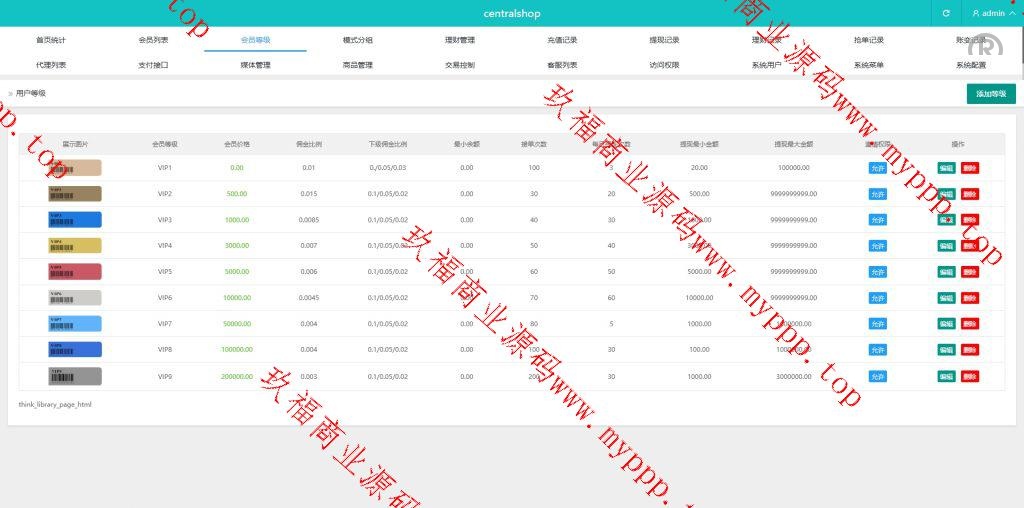Image resolution: width=1024 pixels, height=508 pixels.
Task: Open VIP3 blue card image
Action: pos(75,220)
